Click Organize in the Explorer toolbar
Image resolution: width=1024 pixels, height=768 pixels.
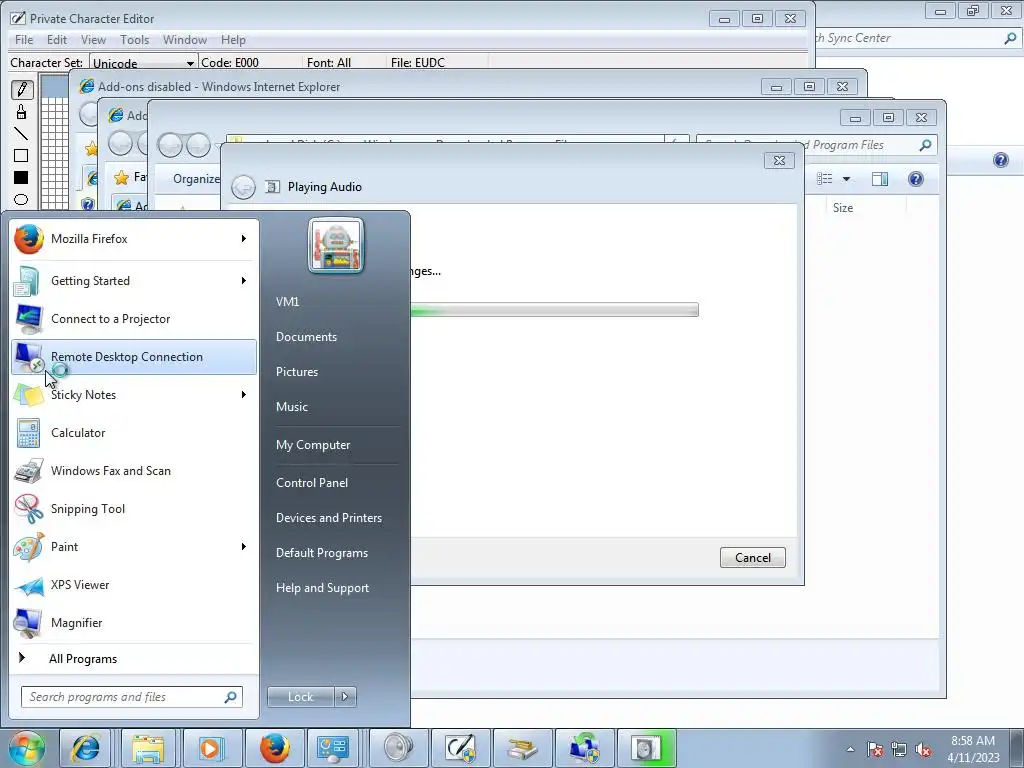pyautogui.click(x=196, y=179)
